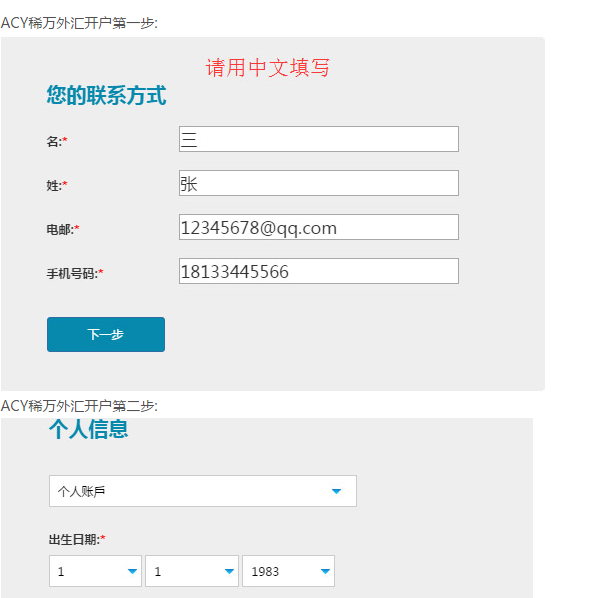Click the 姓 (surname) input field

(x=318, y=183)
